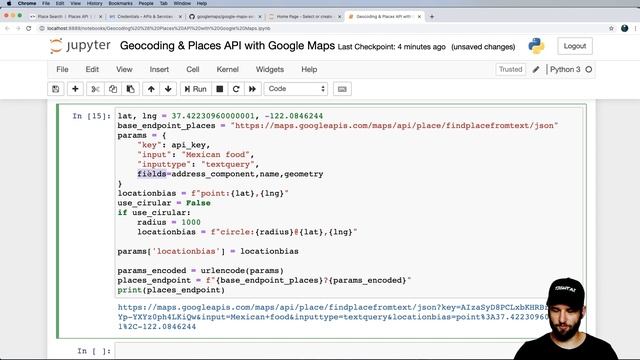Click the Python 3 kernel idle circle
This screenshot has height=360, width=640.
pyautogui.click(x=589, y=69)
